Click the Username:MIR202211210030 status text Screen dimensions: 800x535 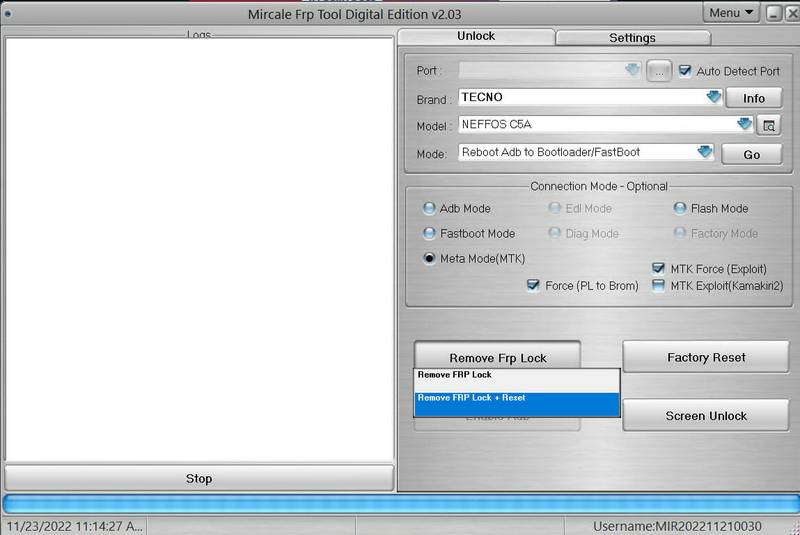click(x=677, y=526)
